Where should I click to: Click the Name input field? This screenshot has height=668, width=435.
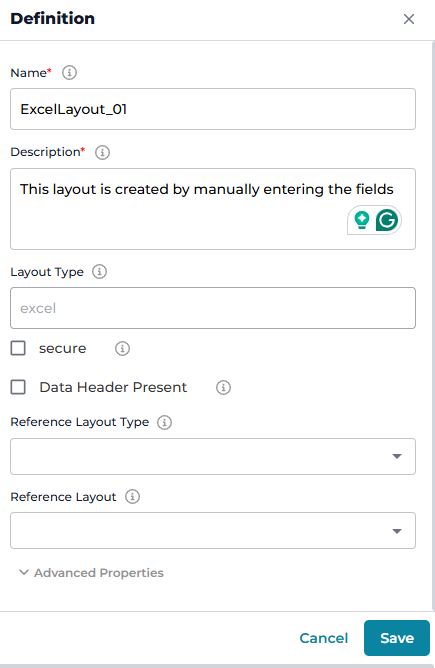coord(213,109)
